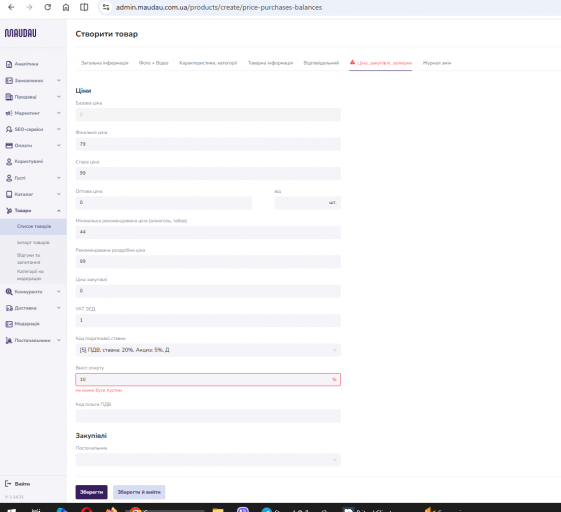
Task: Expand the SEO-сервіси menu chevron
Action: tap(59, 129)
